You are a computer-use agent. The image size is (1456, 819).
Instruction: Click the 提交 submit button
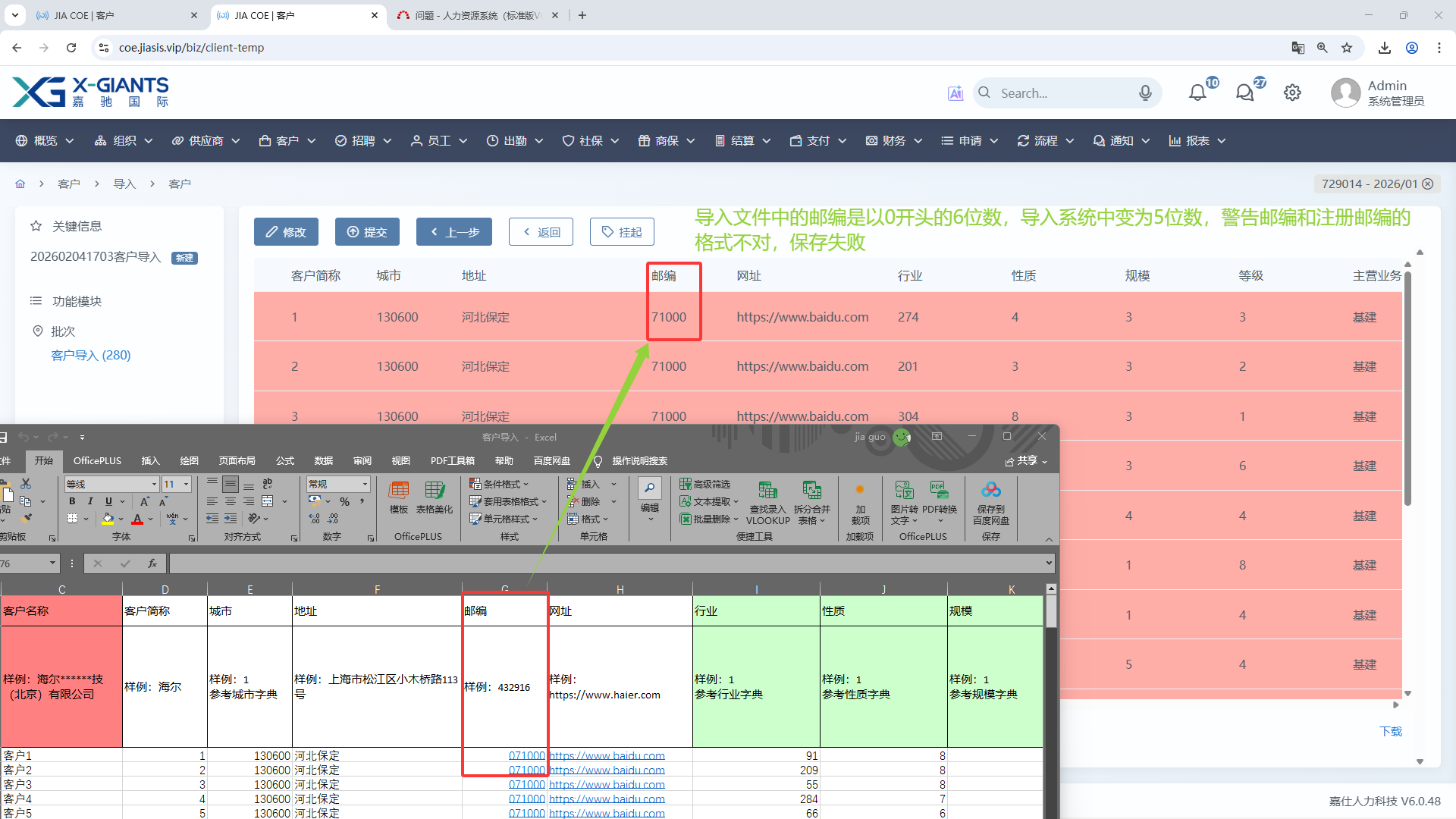[x=367, y=232]
